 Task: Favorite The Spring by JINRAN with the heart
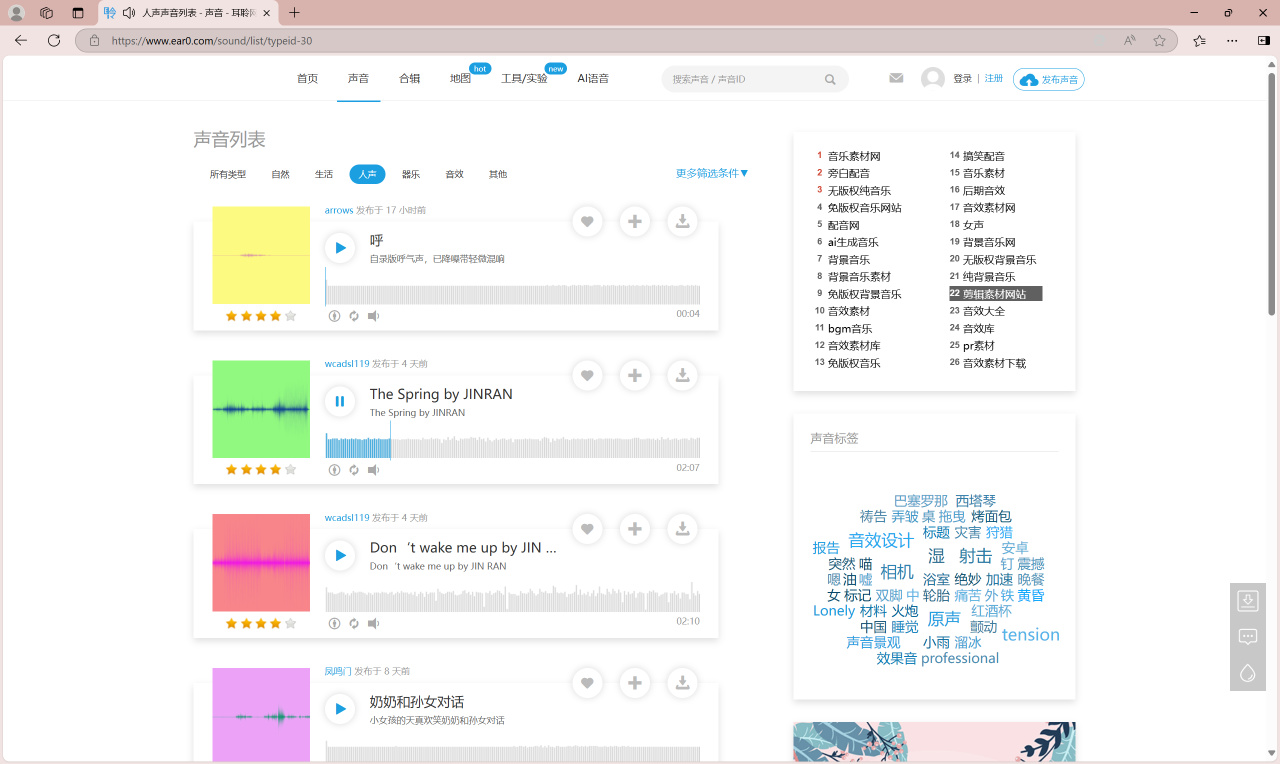[x=587, y=376]
